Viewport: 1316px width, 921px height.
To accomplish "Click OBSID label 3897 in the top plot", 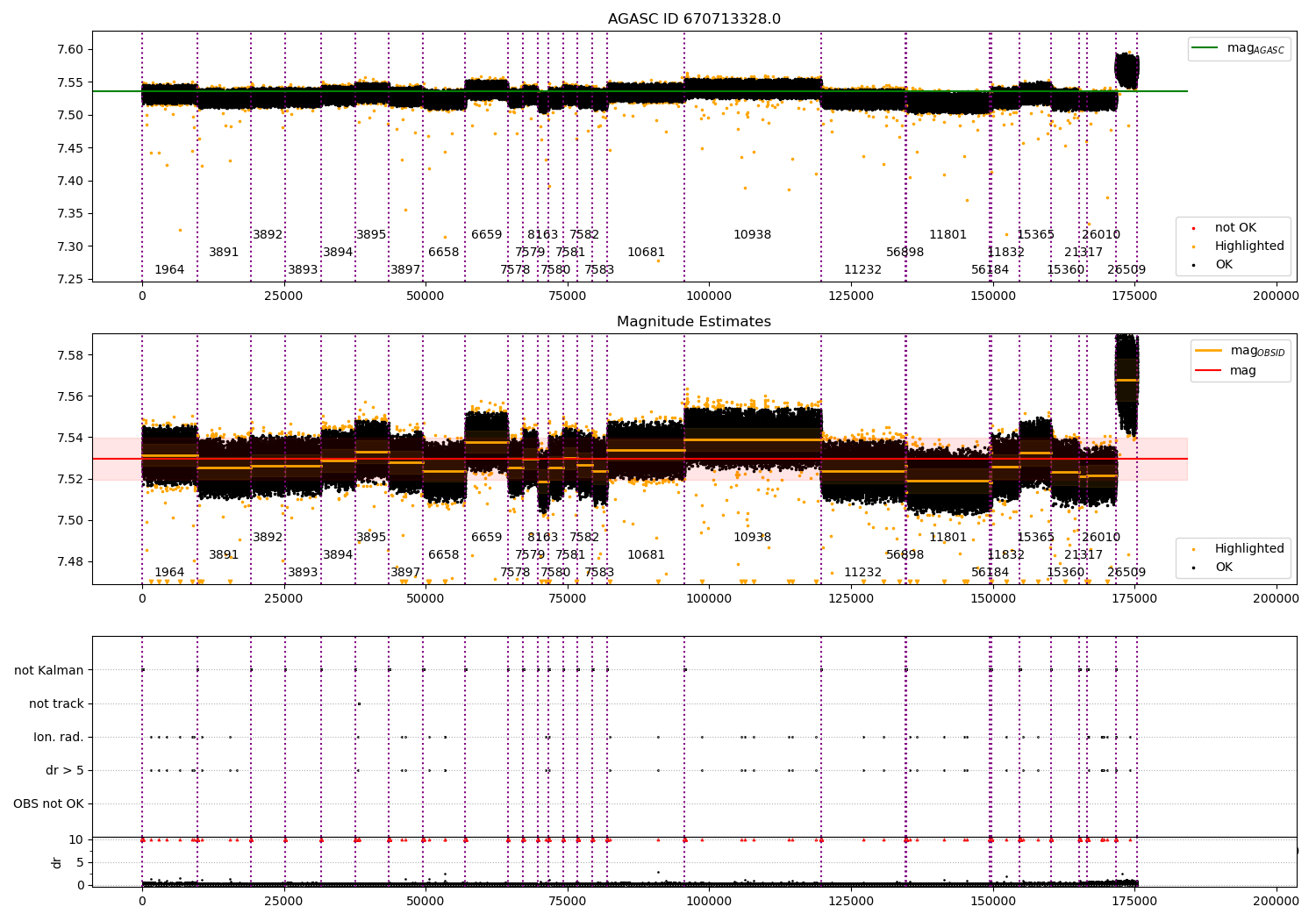I will (x=405, y=270).
